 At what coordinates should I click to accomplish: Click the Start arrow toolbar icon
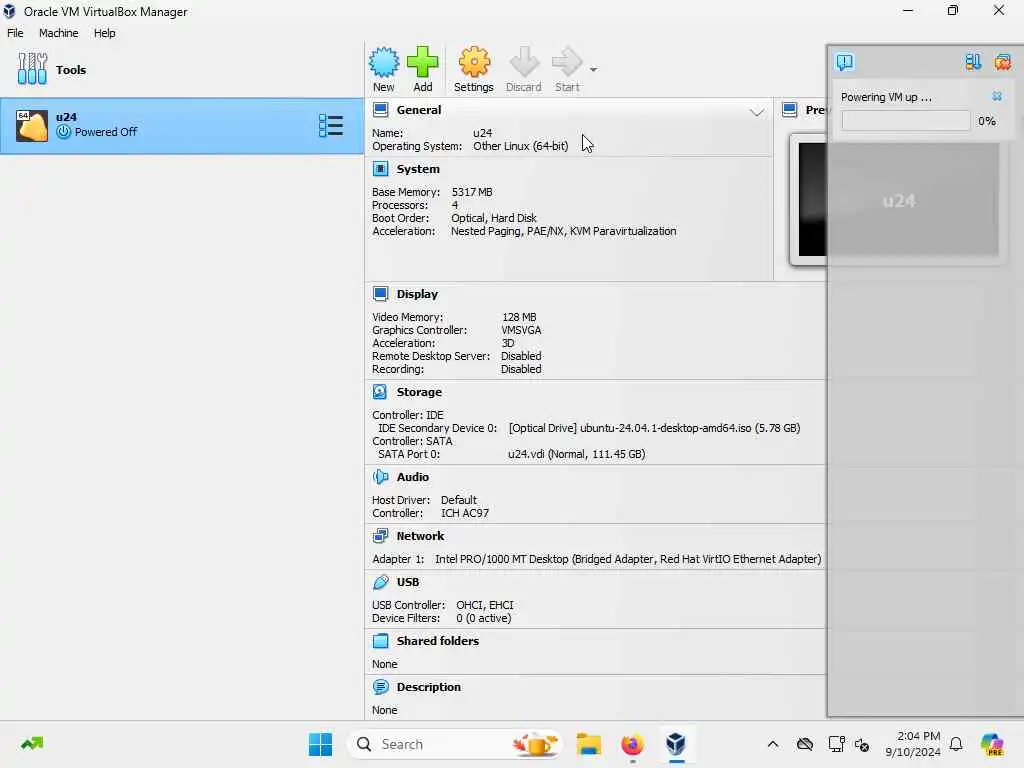click(567, 63)
